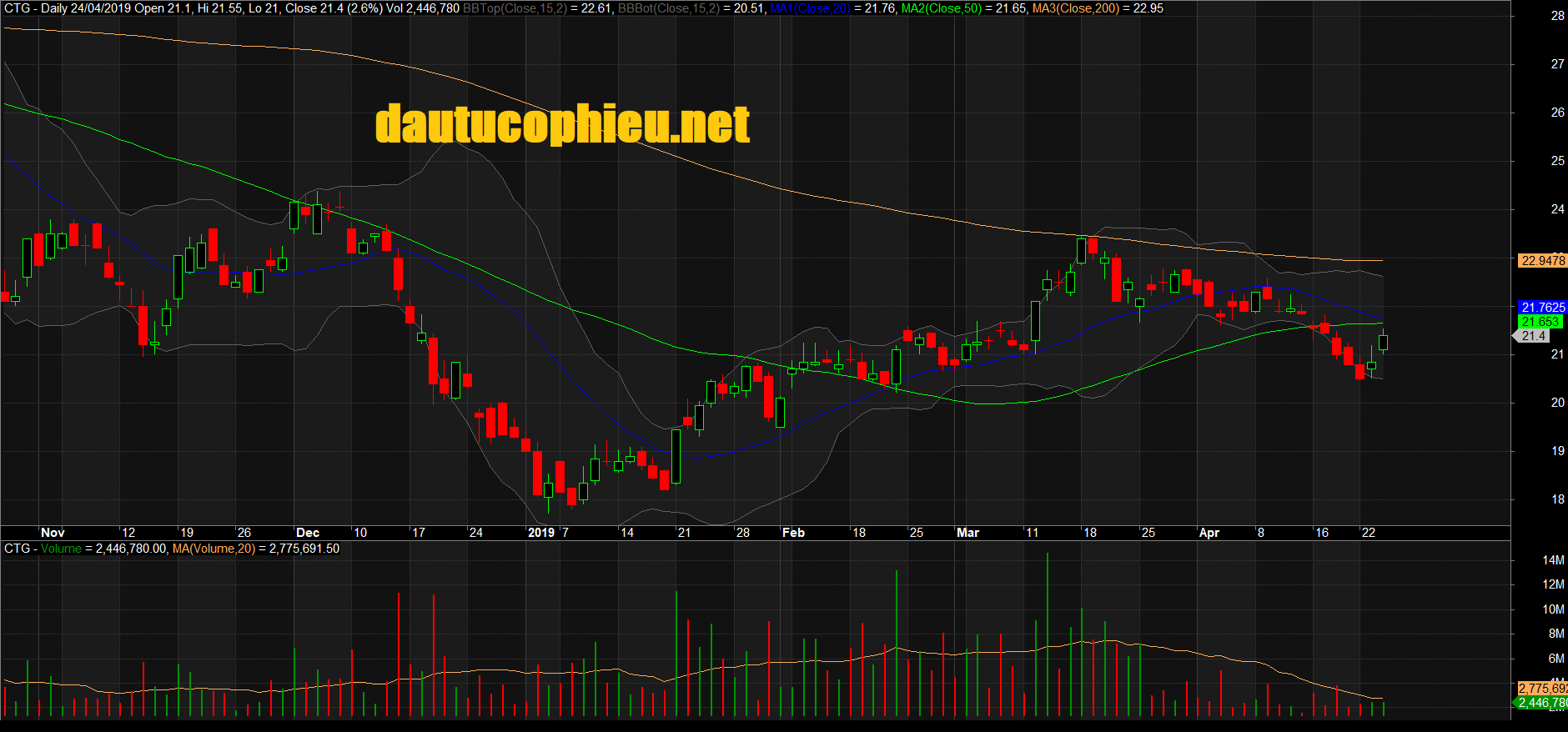Screen dimensions: 1568x732
Task: Click the 28 price level on price axis
Action: pyautogui.click(x=1557, y=16)
